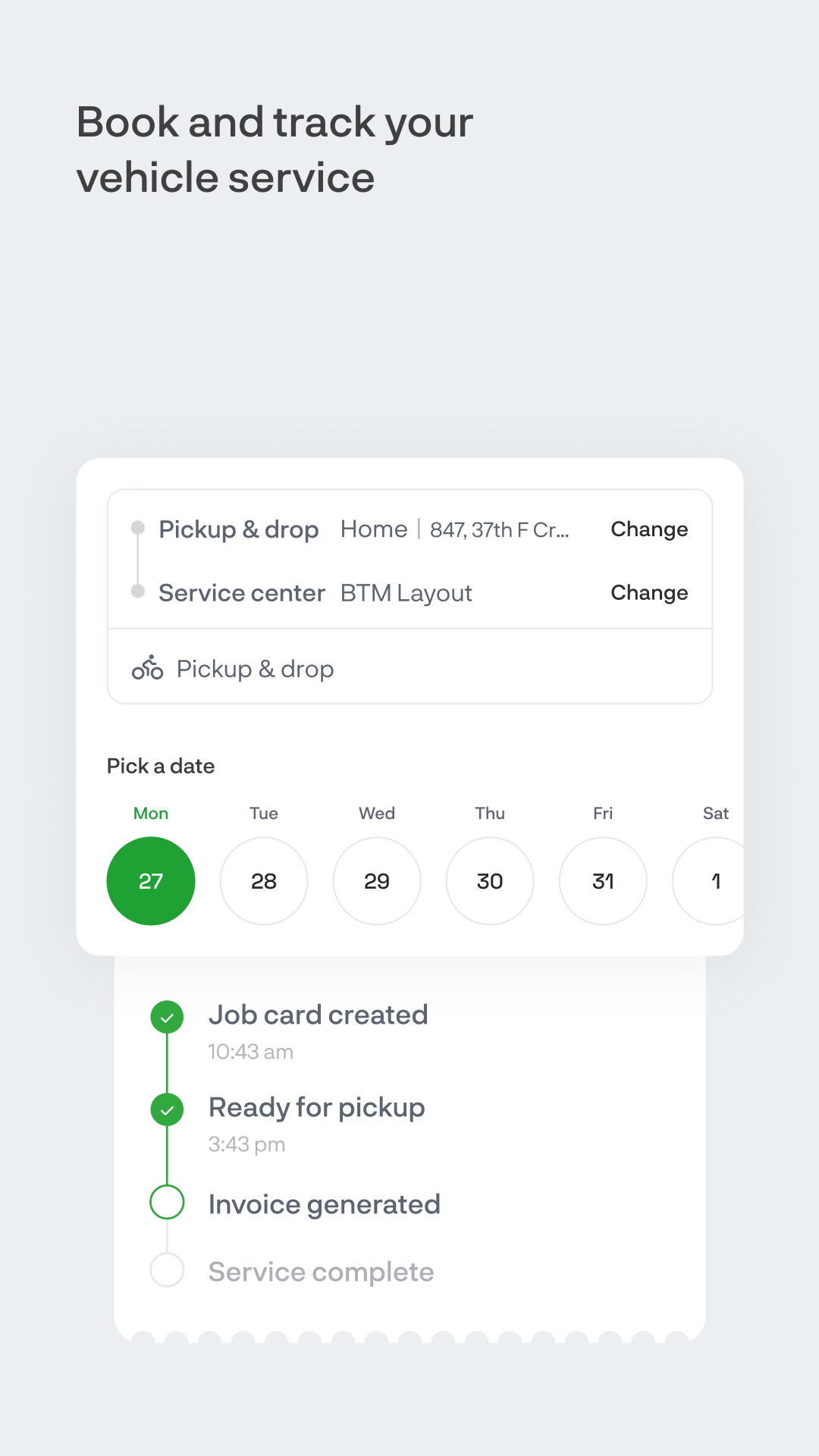The image size is (819, 1456).
Task: Select Wednesday 29 as the date
Action: point(377,881)
